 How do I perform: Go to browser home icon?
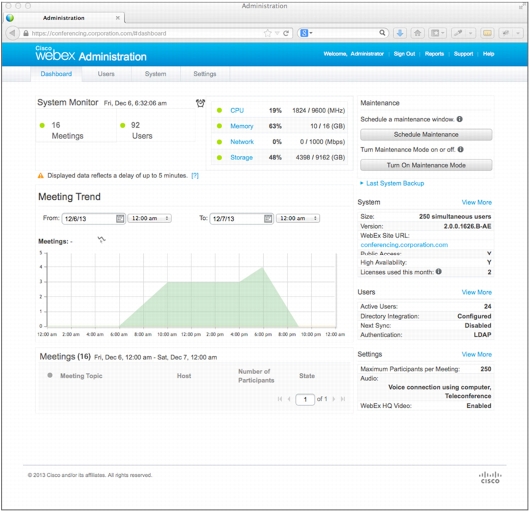pos(417,33)
